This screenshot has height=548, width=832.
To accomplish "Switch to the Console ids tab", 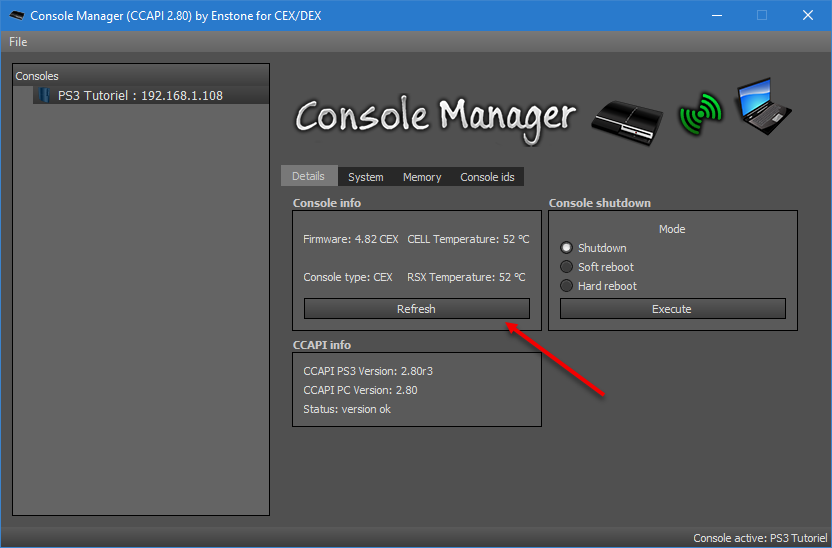I will 487,177.
